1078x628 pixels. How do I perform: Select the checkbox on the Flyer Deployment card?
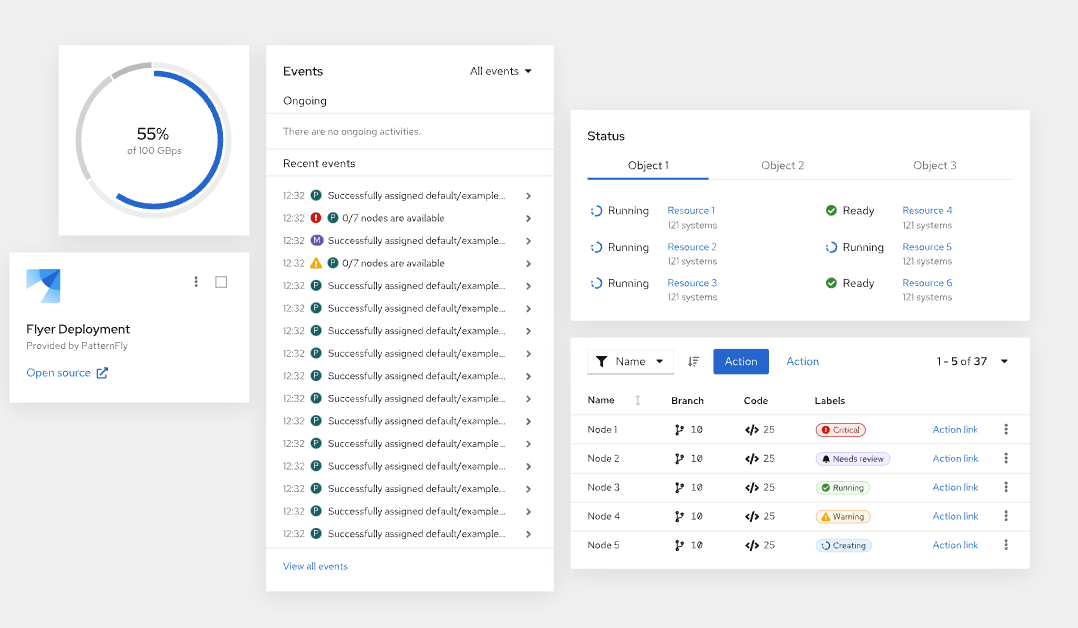(x=221, y=282)
